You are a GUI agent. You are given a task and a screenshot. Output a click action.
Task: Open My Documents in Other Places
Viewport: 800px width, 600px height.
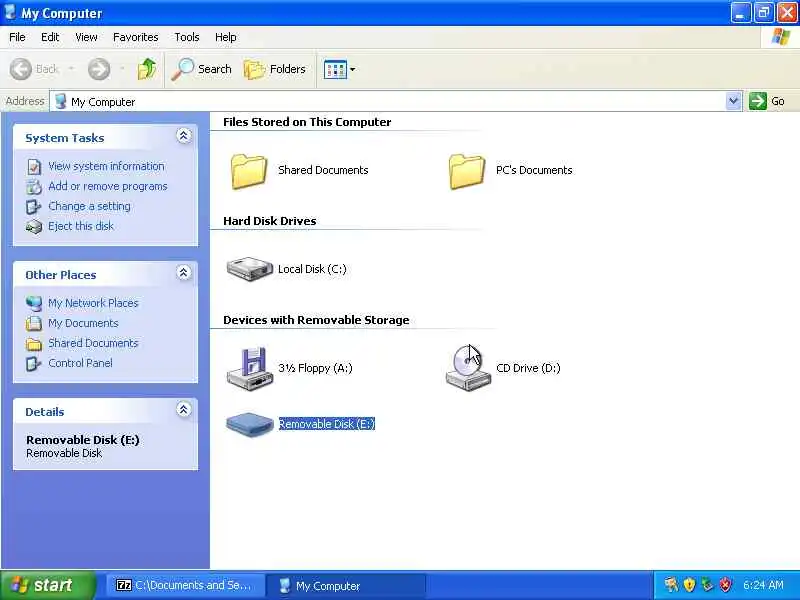(x=83, y=323)
